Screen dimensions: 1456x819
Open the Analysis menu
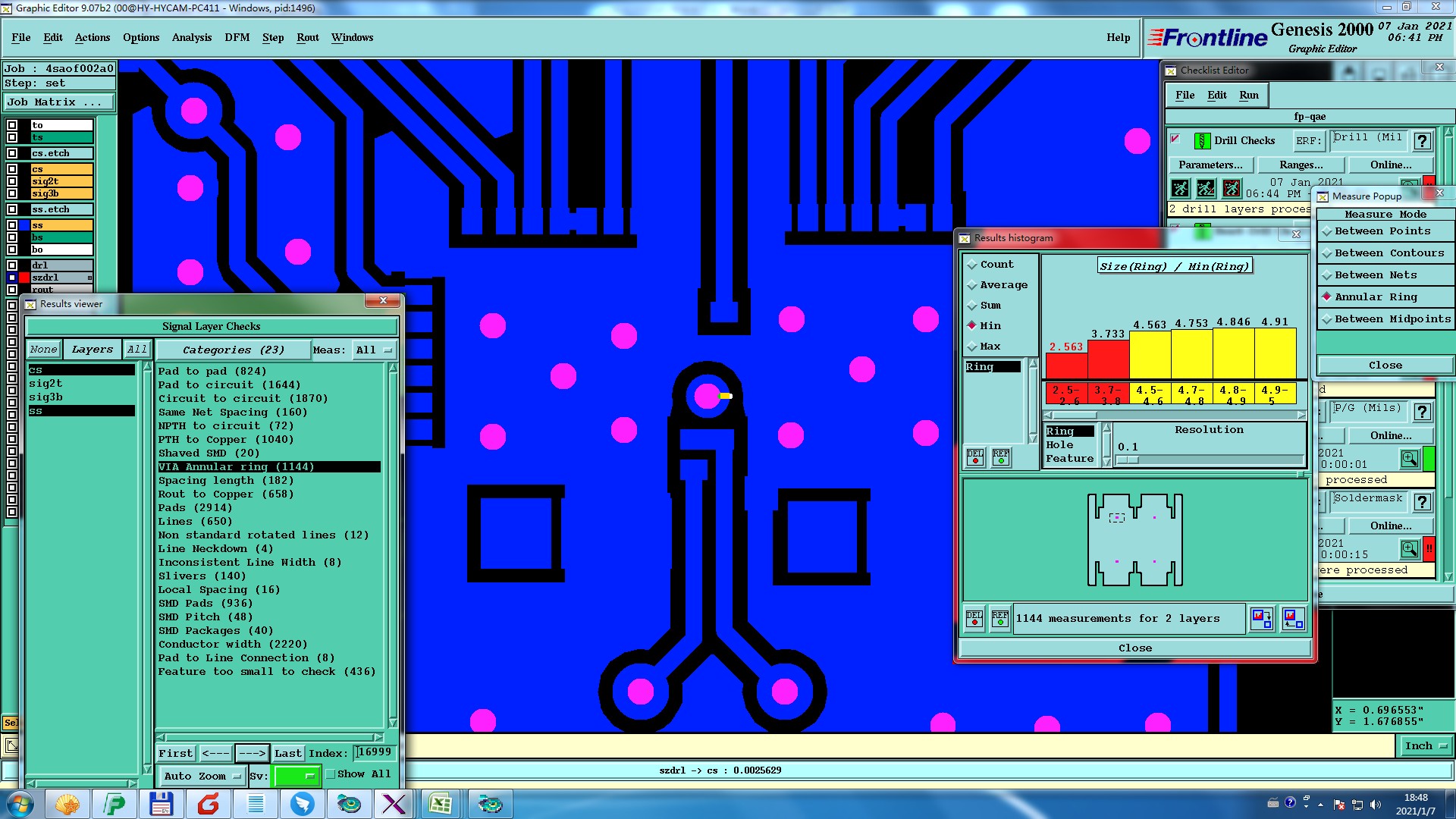[192, 37]
